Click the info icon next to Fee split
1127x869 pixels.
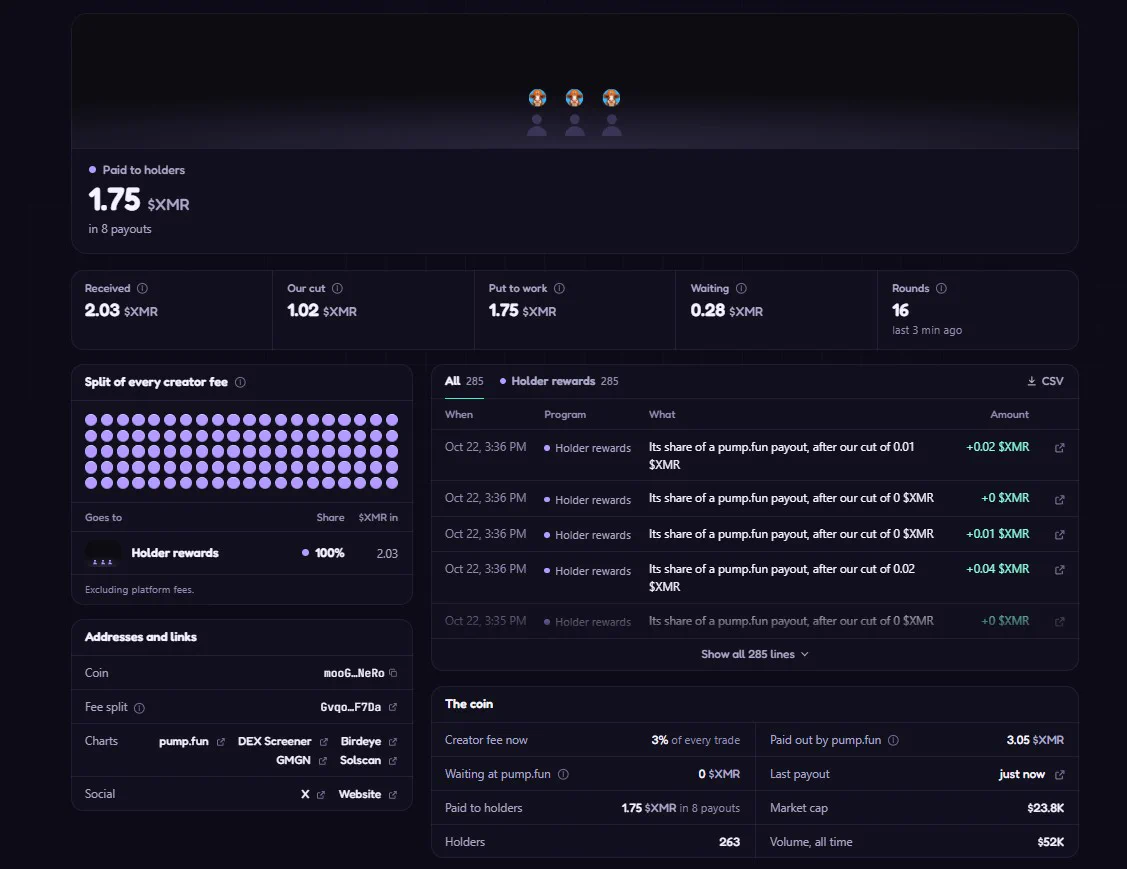click(x=139, y=708)
